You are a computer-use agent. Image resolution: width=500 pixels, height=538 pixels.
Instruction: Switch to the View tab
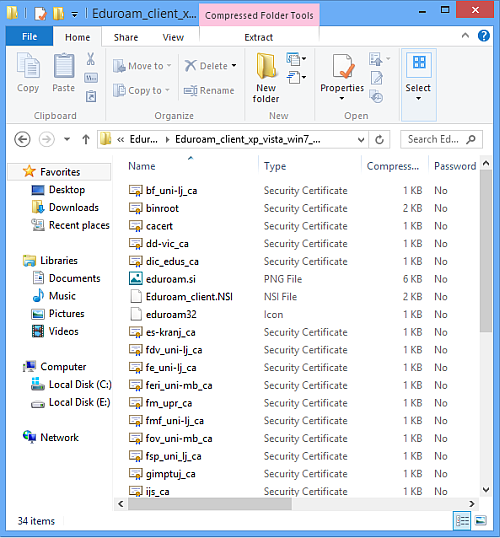coord(173,37)
